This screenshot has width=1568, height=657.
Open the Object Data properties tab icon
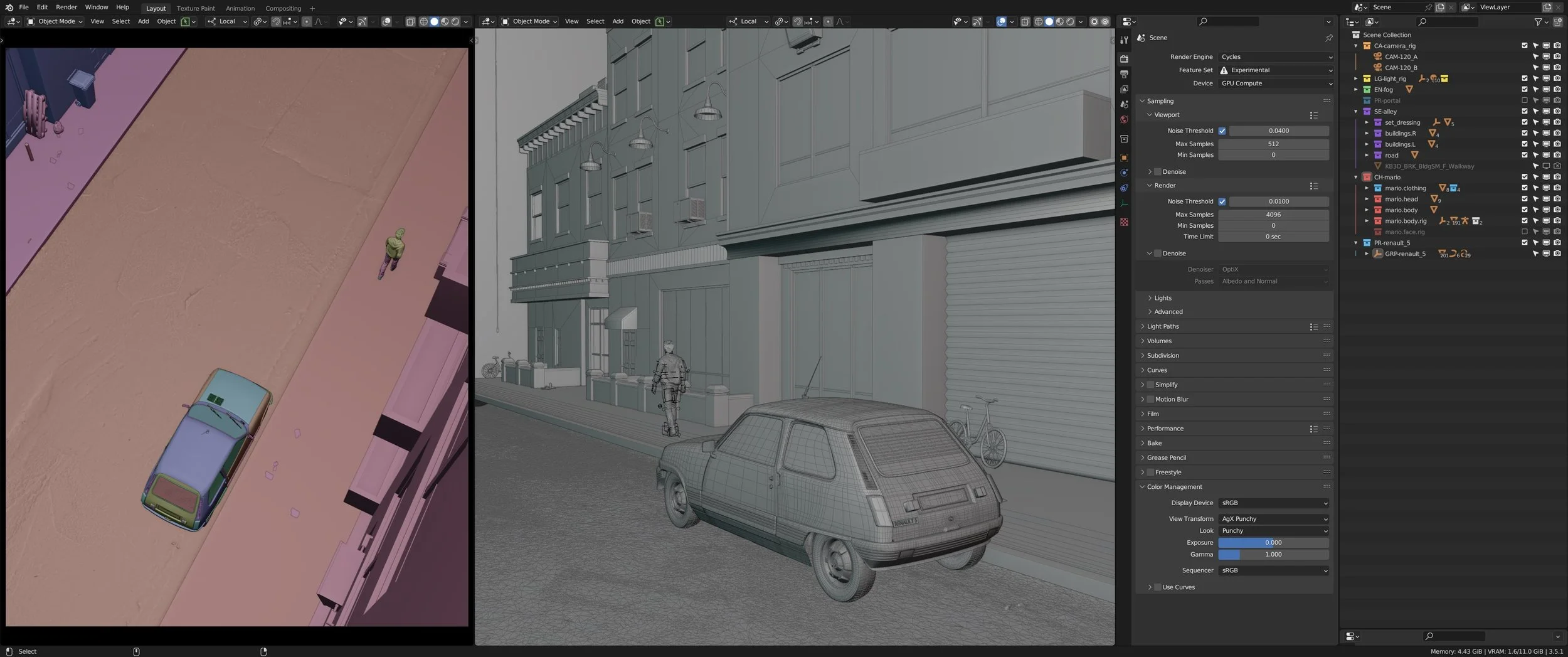(1124, 203)
